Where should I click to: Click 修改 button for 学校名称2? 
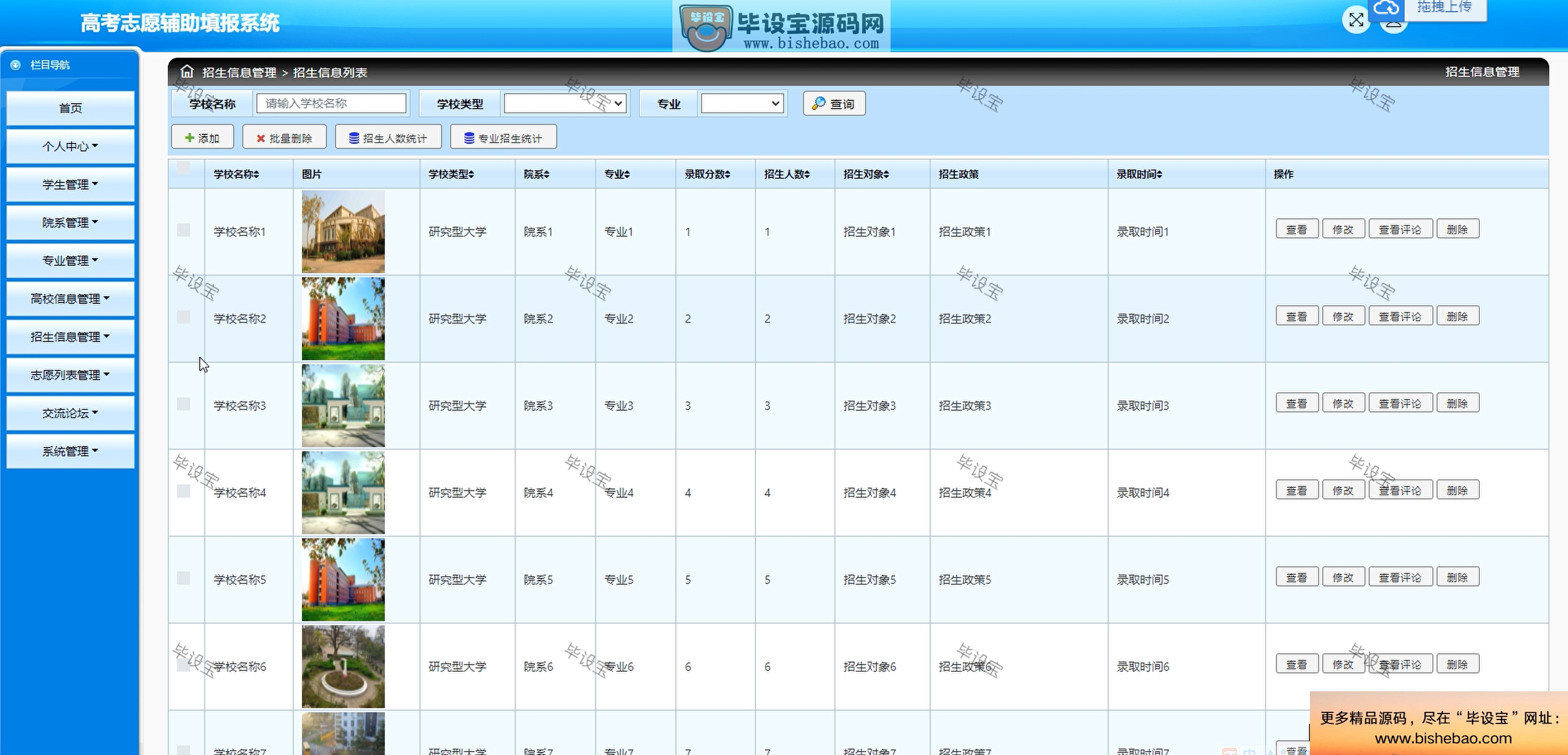[x=1343, y=317]
